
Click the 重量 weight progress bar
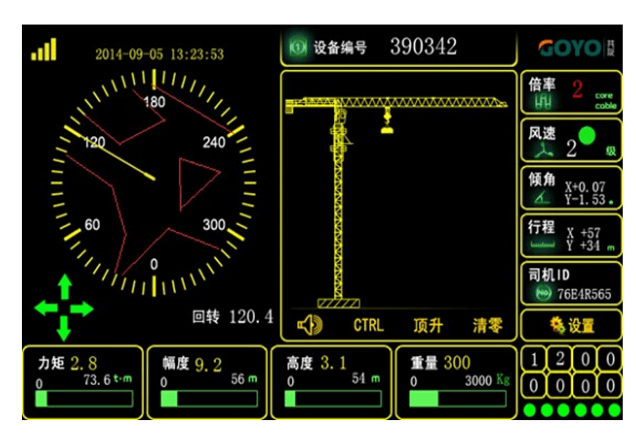click(x=458, y=399)
